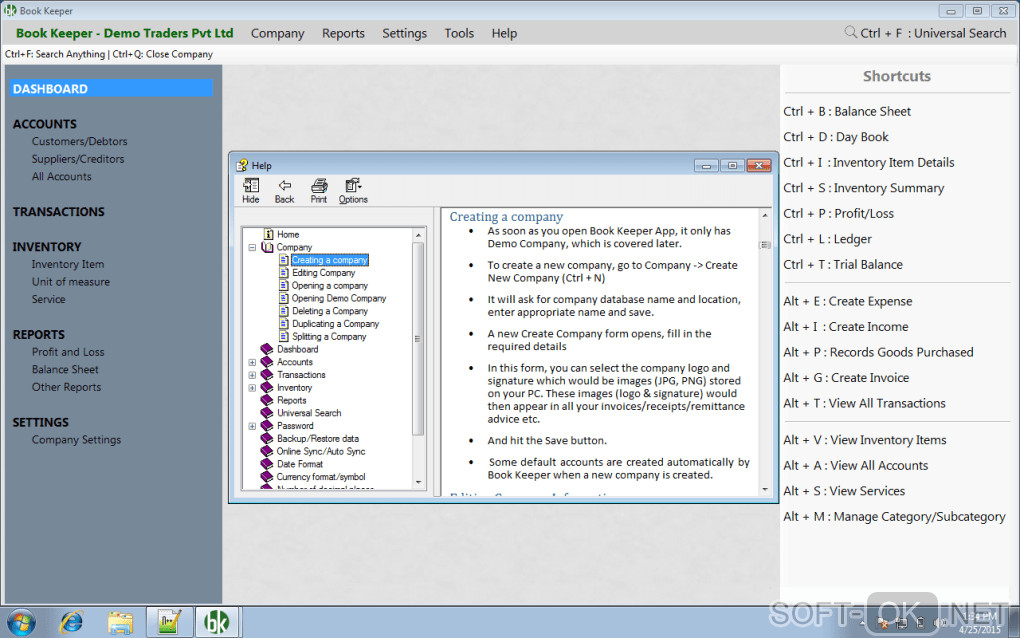This screenshot has height=638, width=1020.
Task: Click 'Alt + G : Create Invoice' shortcut
Action: click(x=846, y=377)
